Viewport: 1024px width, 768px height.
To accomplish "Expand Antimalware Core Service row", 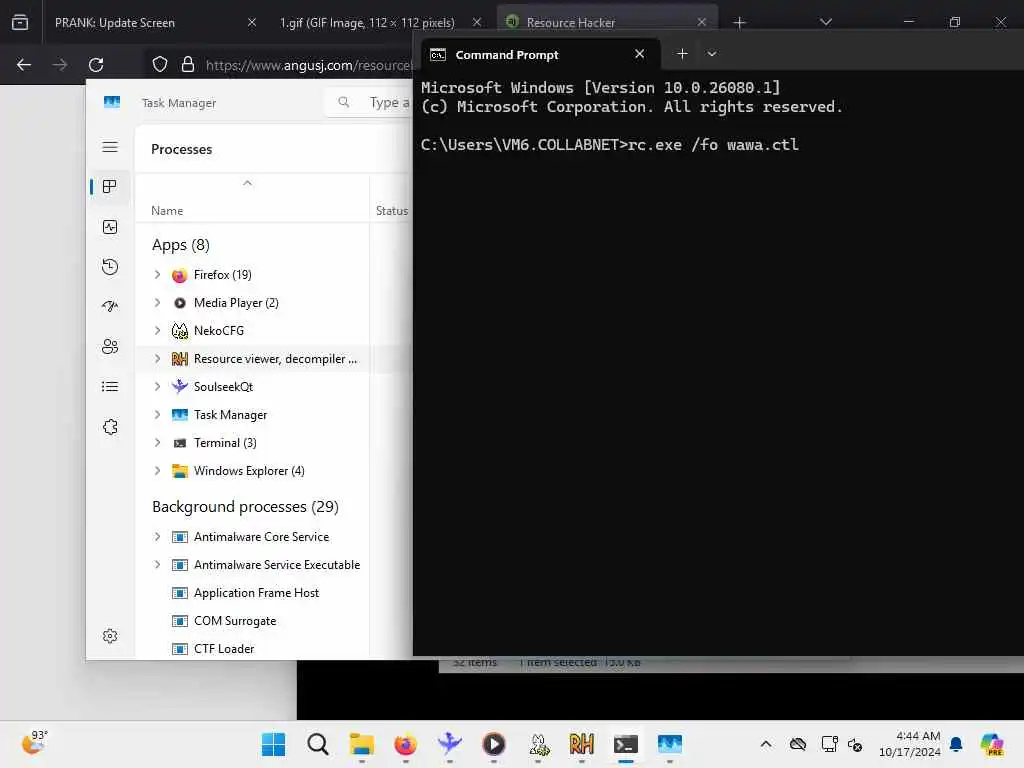I will pos(157,537).
